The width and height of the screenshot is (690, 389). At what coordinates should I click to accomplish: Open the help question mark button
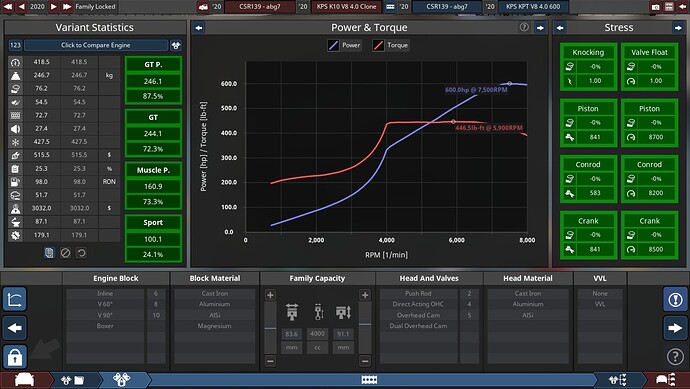[x=675, y=356]
